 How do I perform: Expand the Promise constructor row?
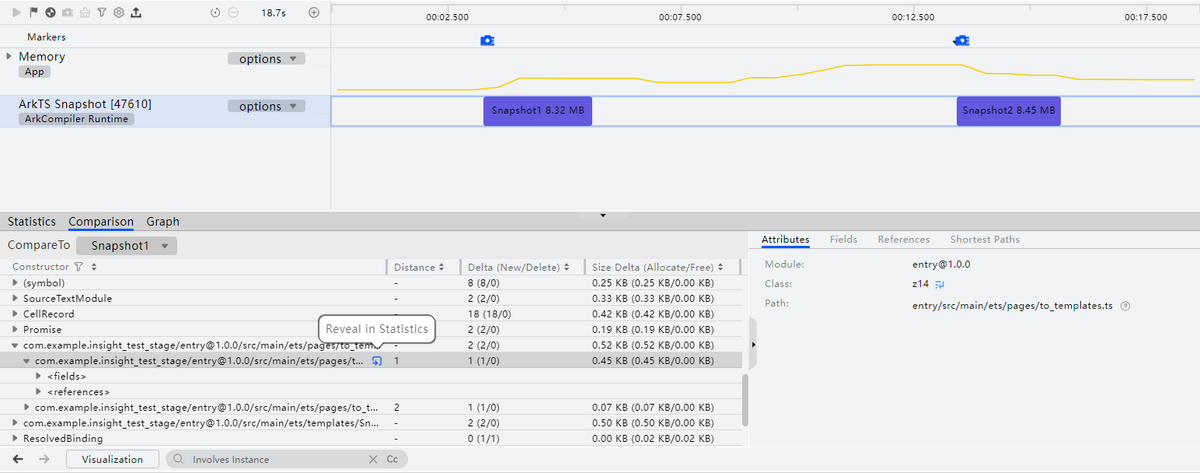point(15,329)
